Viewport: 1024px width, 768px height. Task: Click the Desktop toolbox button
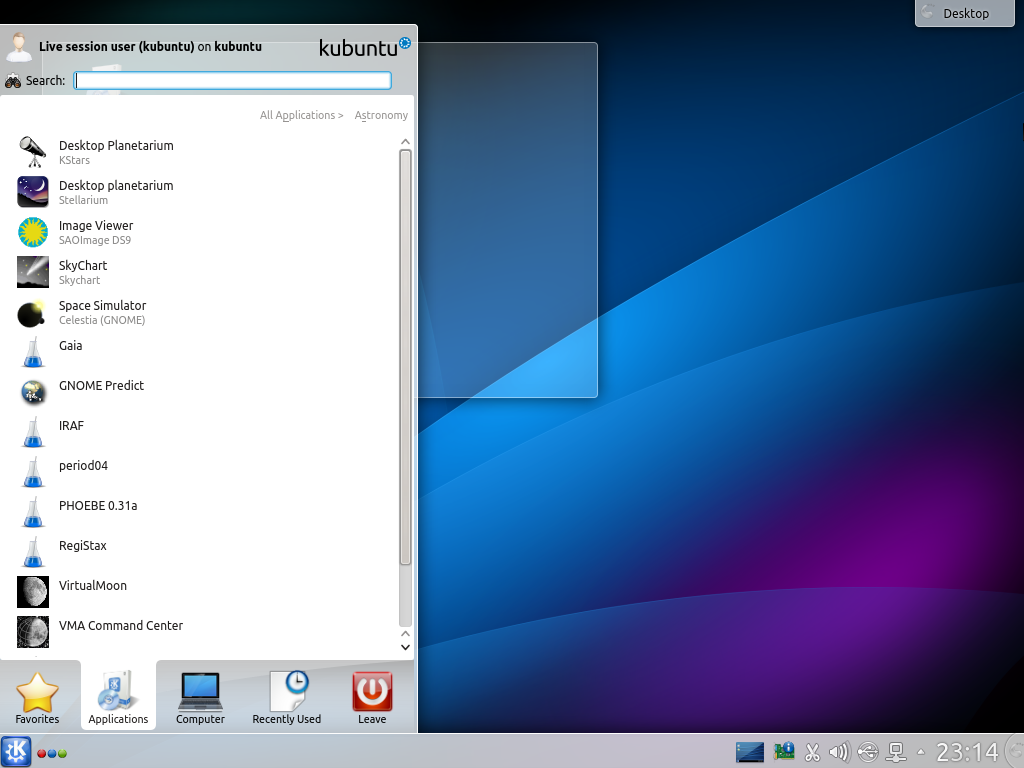[x=965, y=13]
